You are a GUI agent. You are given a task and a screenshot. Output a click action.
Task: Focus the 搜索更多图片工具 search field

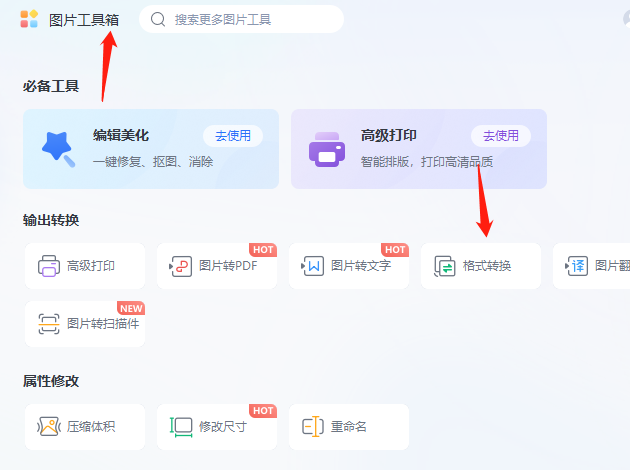click(241, 19)
